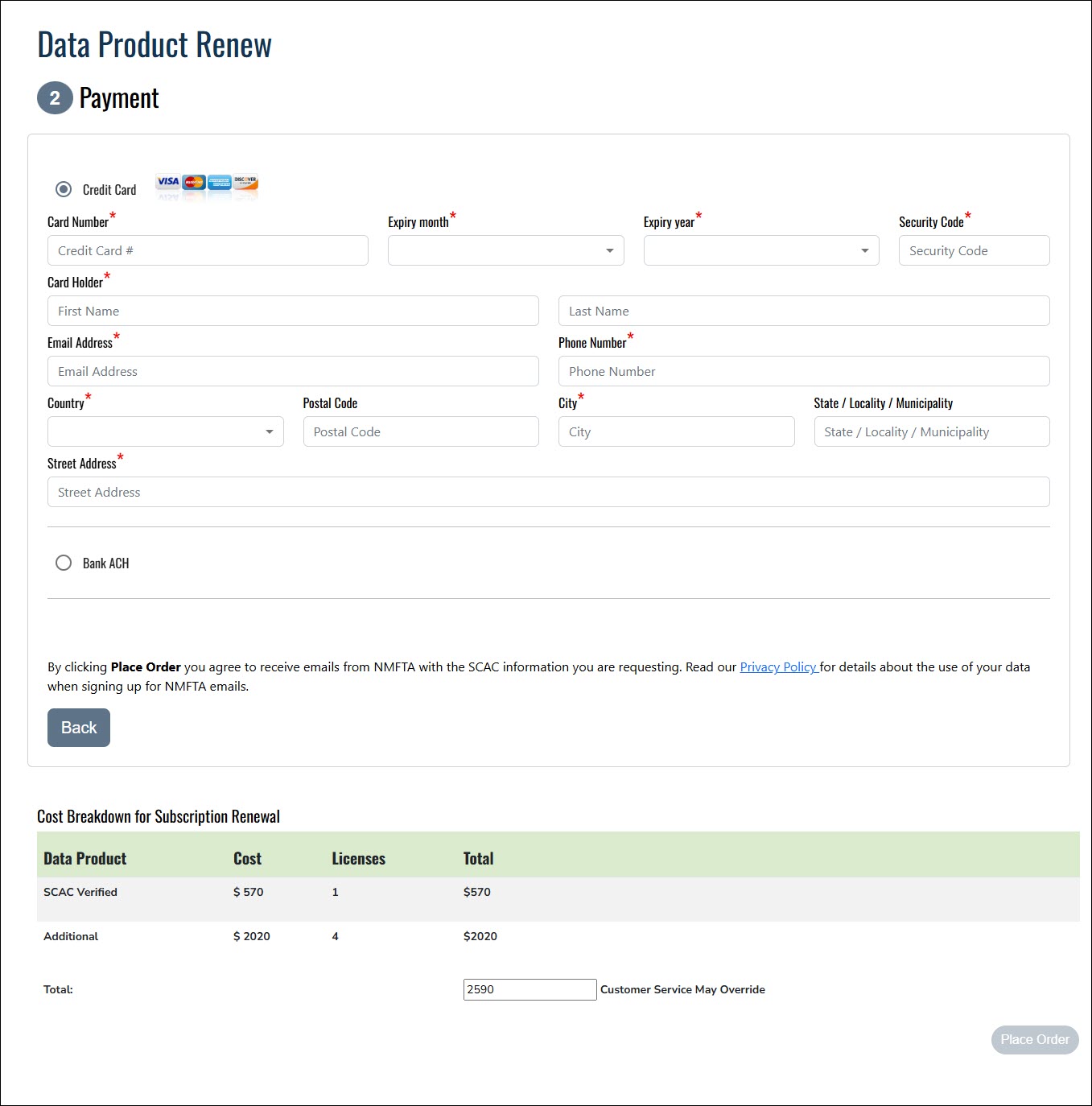Click the Total override amount field

530,989
